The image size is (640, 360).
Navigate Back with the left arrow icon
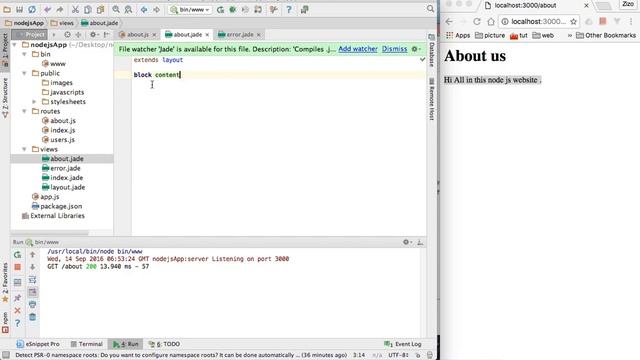[144, 9]
